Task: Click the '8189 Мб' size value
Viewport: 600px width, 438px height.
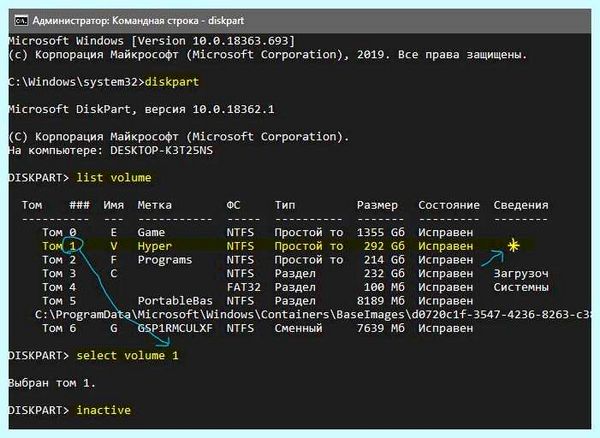Action: click(x=381, y=301)
